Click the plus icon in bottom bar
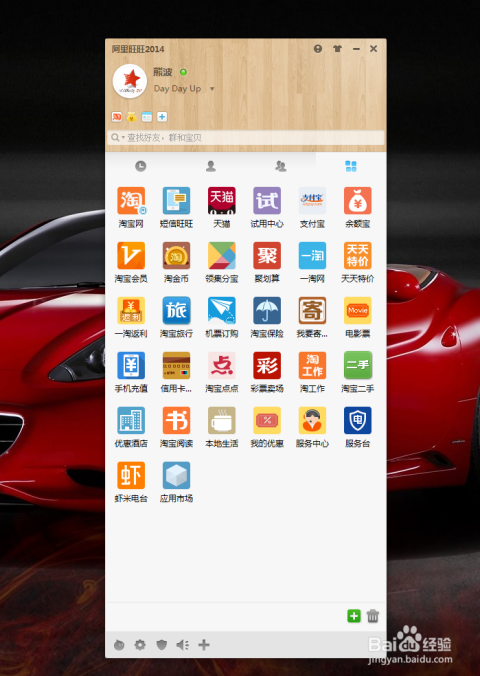The image size is (480, 676). click(204, 645)
